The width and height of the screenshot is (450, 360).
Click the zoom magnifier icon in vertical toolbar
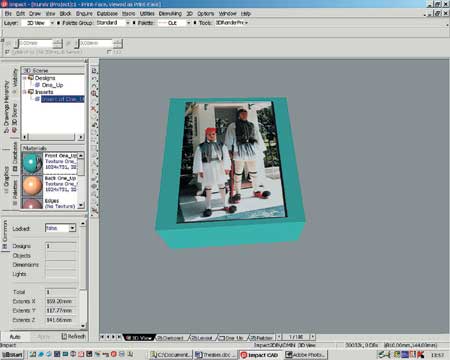tap(94, 94)
